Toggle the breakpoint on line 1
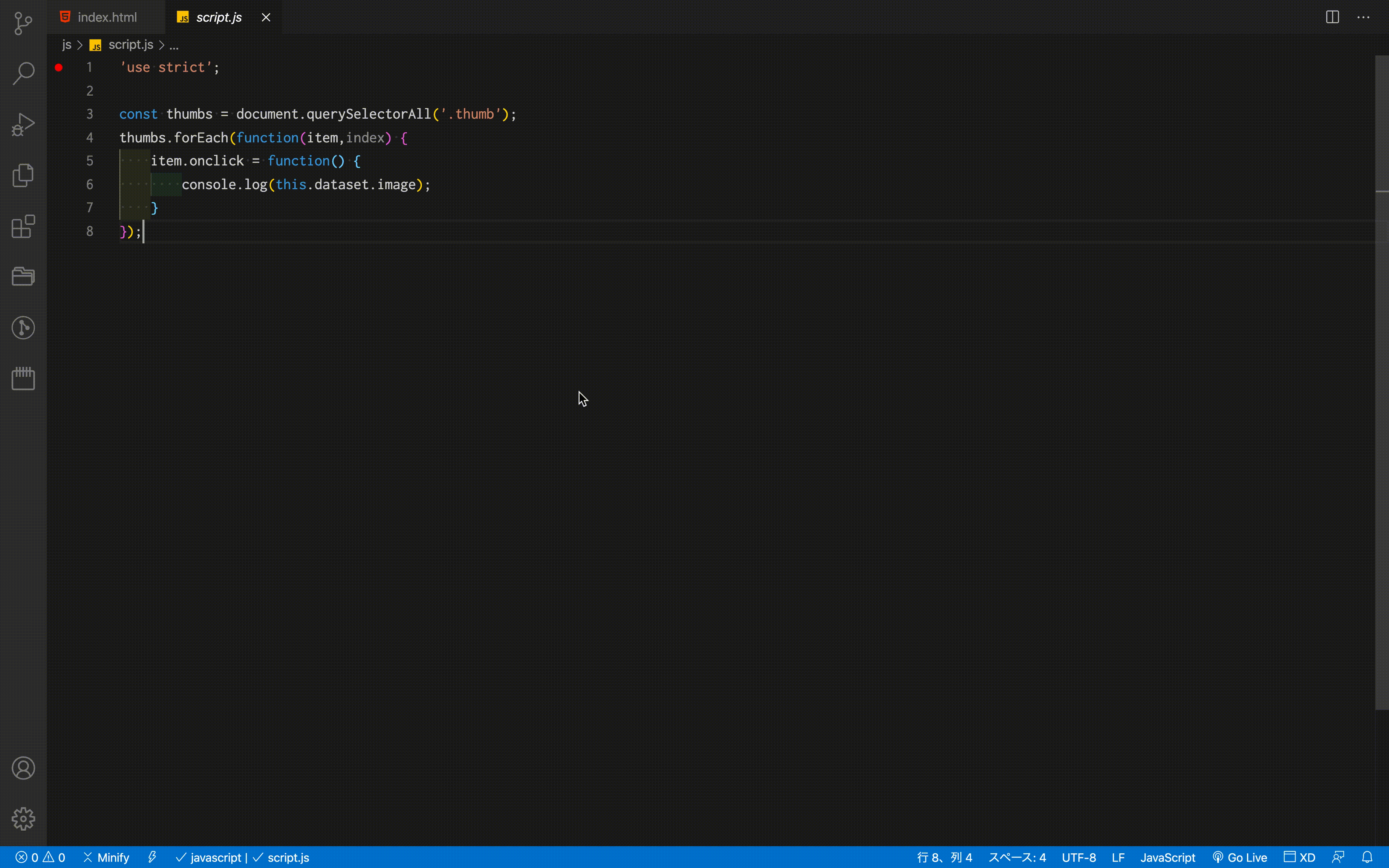 (x=58, y=67)
